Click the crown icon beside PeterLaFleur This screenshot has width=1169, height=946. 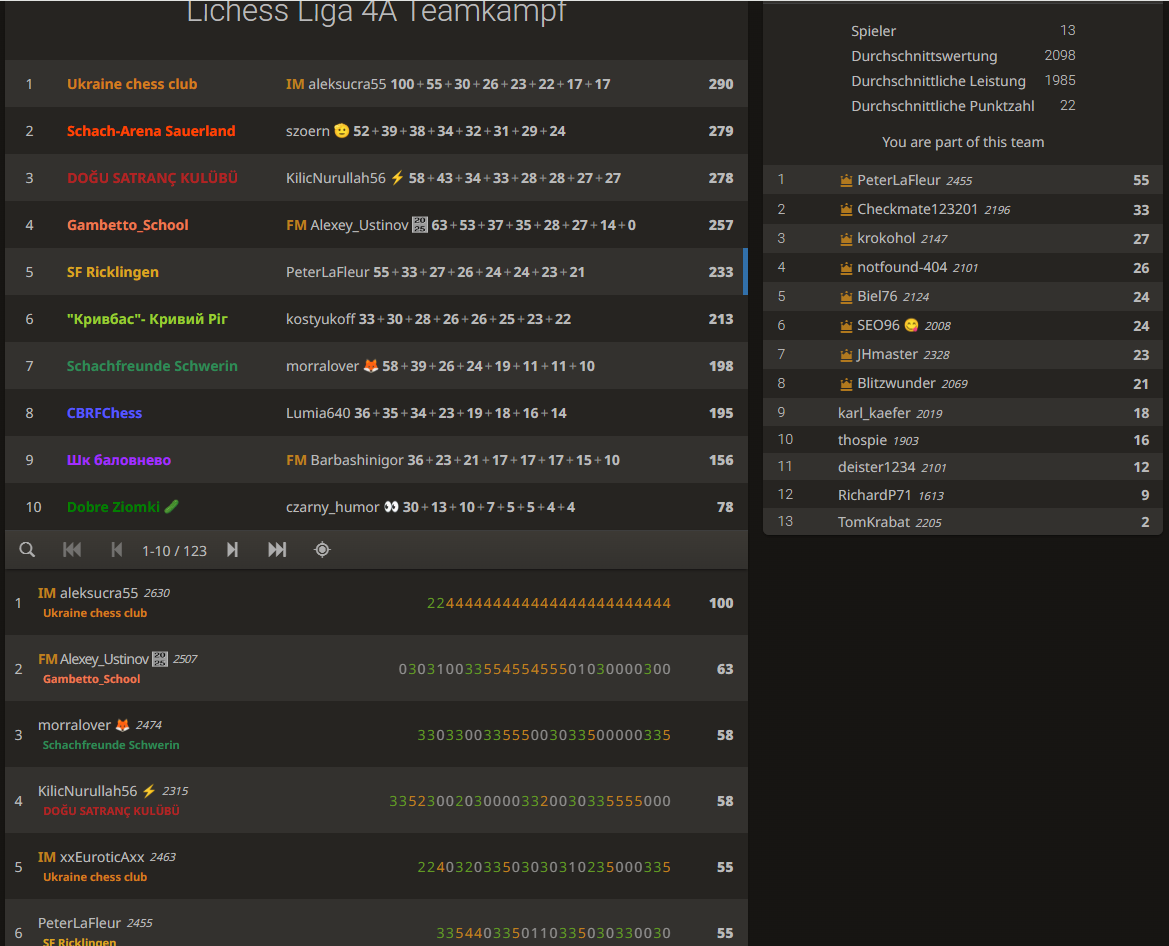coord(846,181)
